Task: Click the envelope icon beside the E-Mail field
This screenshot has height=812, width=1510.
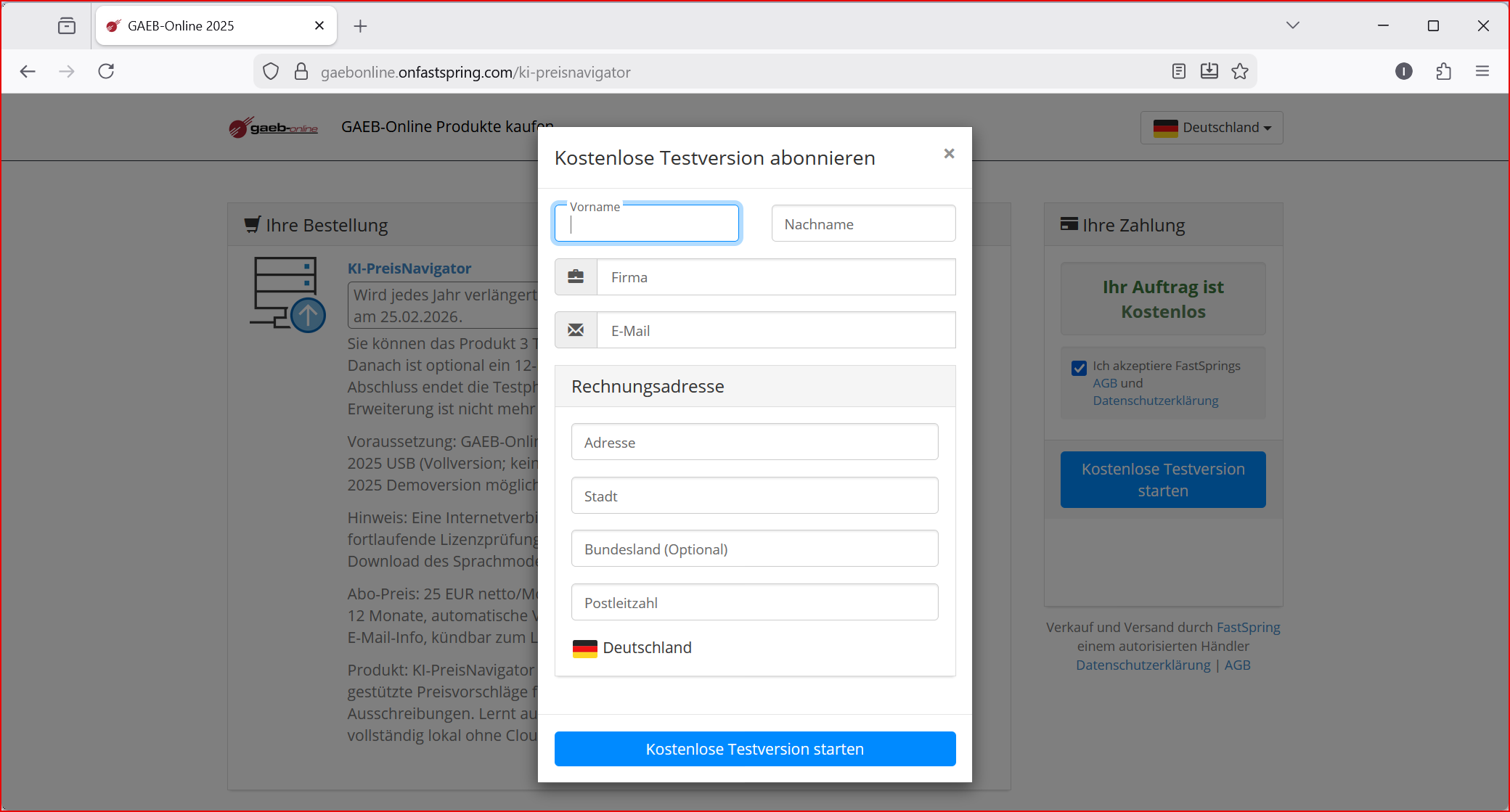Action: 576,329
